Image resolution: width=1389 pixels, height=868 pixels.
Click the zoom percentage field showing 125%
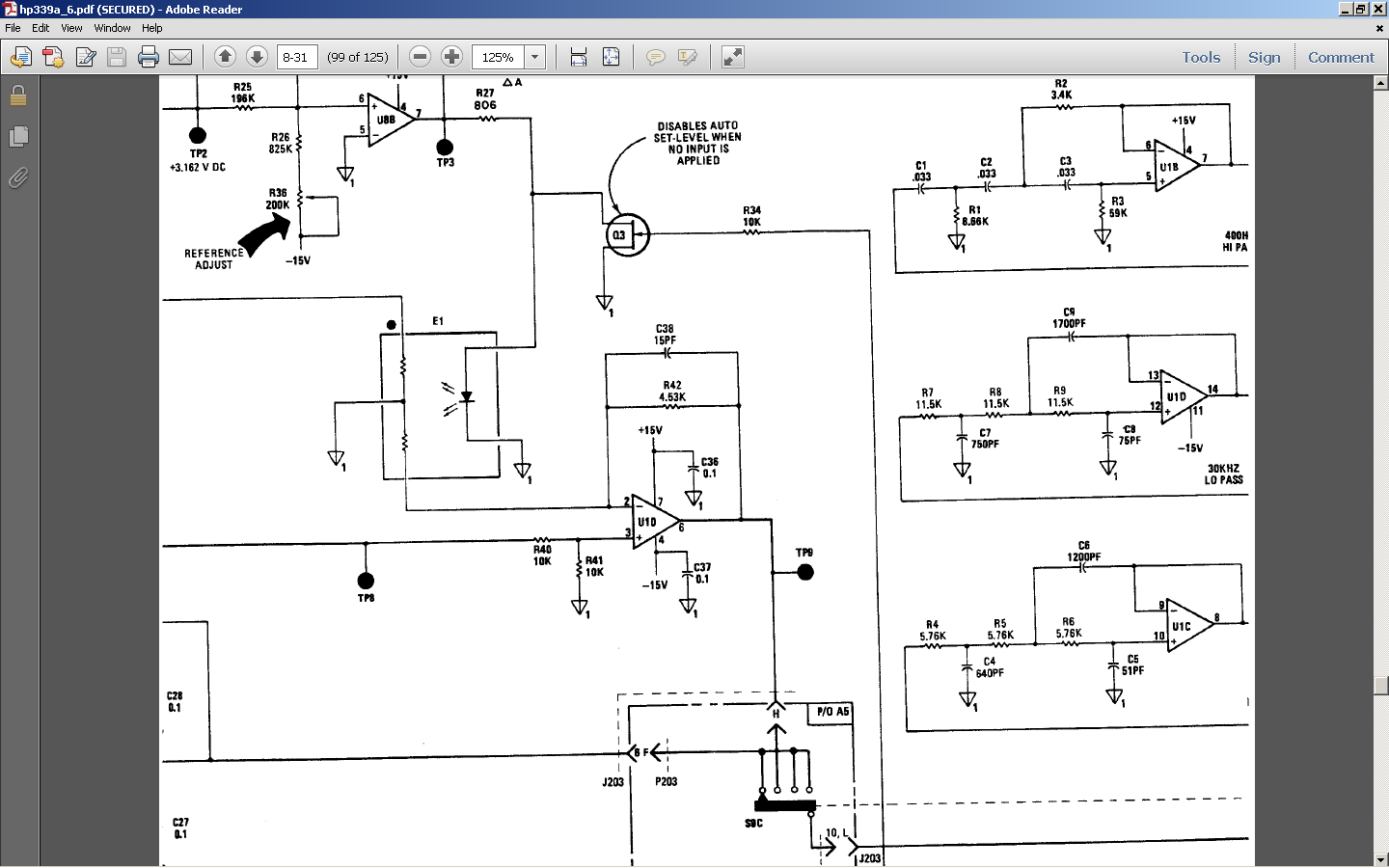point(498,57)
